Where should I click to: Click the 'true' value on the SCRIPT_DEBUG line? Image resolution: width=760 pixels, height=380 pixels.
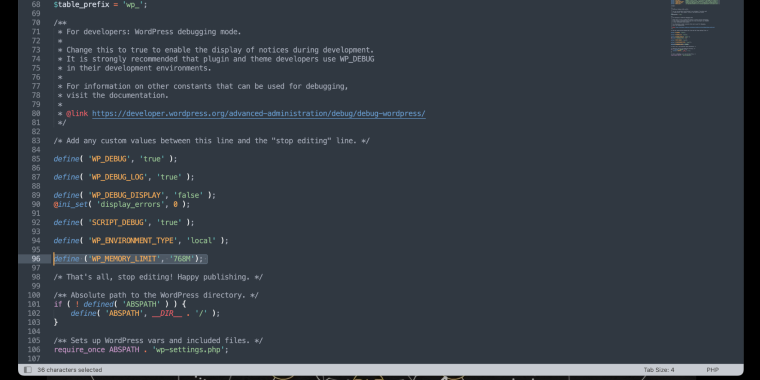[169, 222]
